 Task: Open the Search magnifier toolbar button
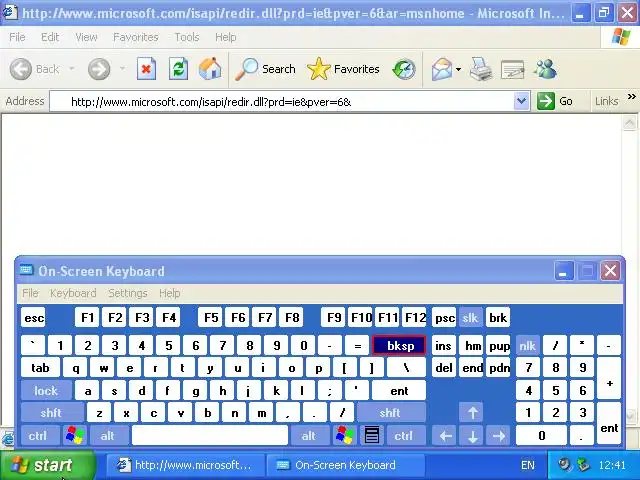(265, 69)
